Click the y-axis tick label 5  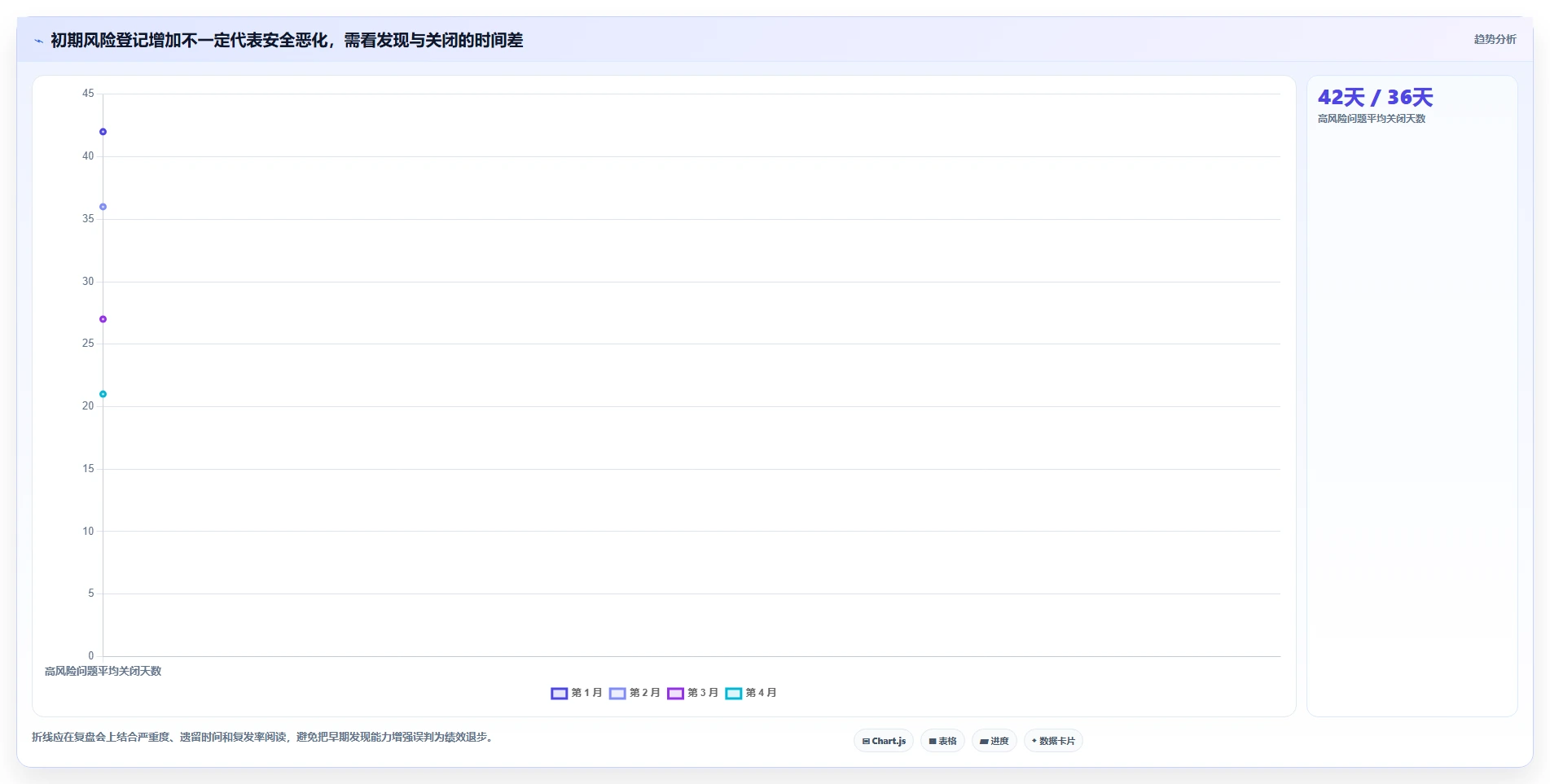point(91,593)
